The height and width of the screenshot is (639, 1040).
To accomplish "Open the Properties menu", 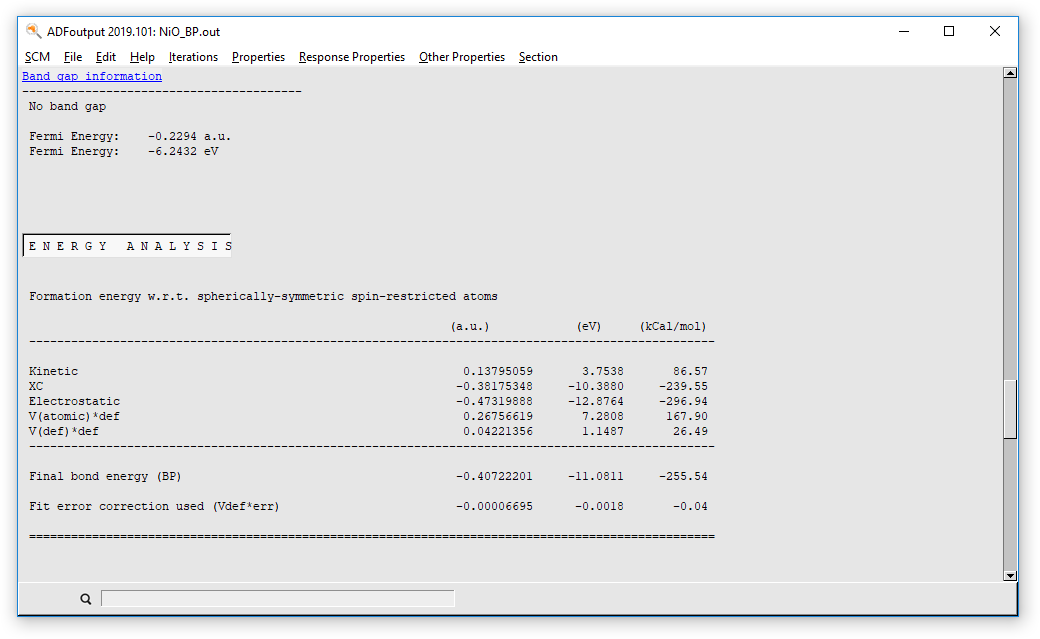I will coord(258,57).
